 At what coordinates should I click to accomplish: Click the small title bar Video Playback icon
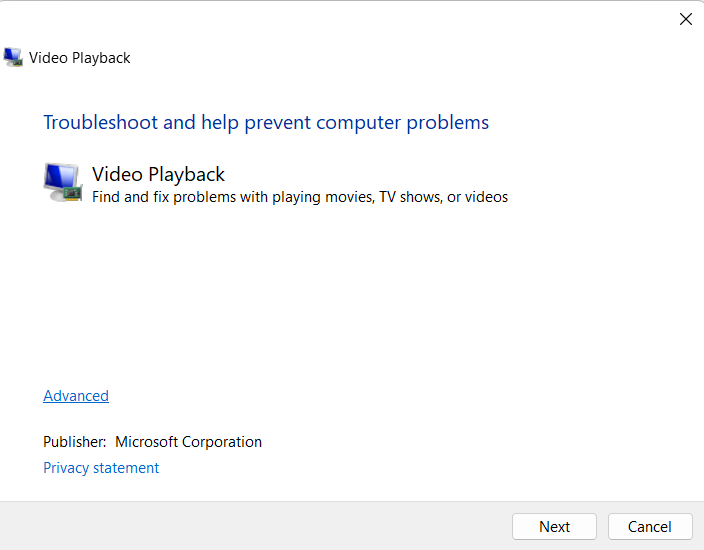pos(13,57)
